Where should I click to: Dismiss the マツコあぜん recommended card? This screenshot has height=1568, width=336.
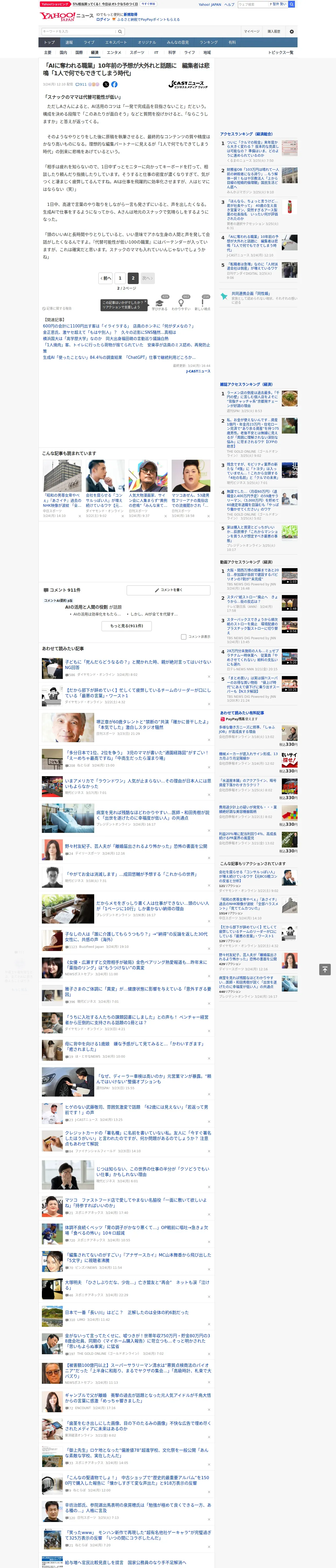pyautogui.click(x=208, y=516)
